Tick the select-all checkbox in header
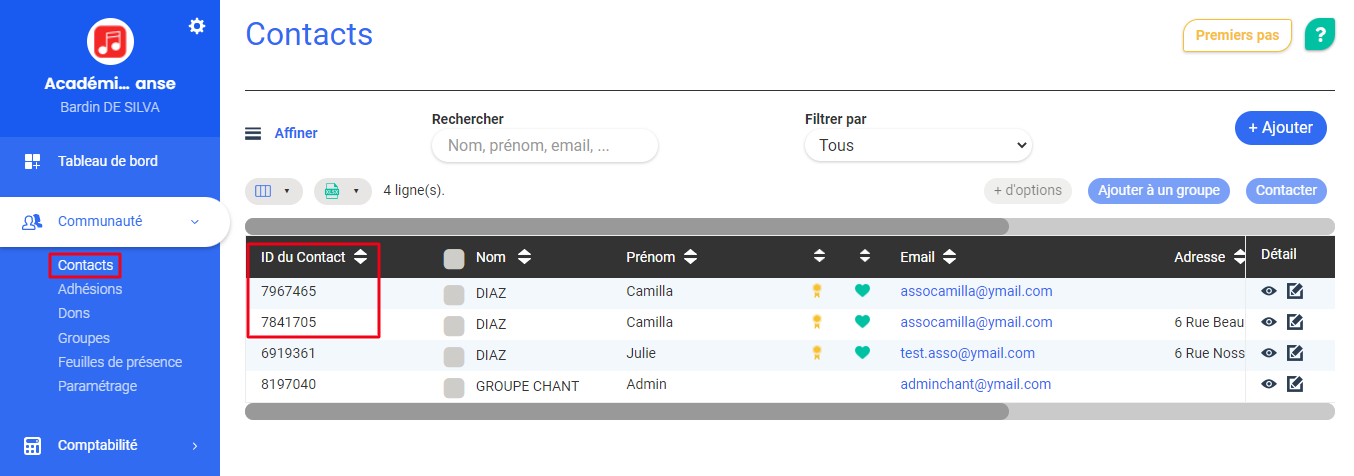The width and height of the screenshot is (1354, 476). point(454,259)
